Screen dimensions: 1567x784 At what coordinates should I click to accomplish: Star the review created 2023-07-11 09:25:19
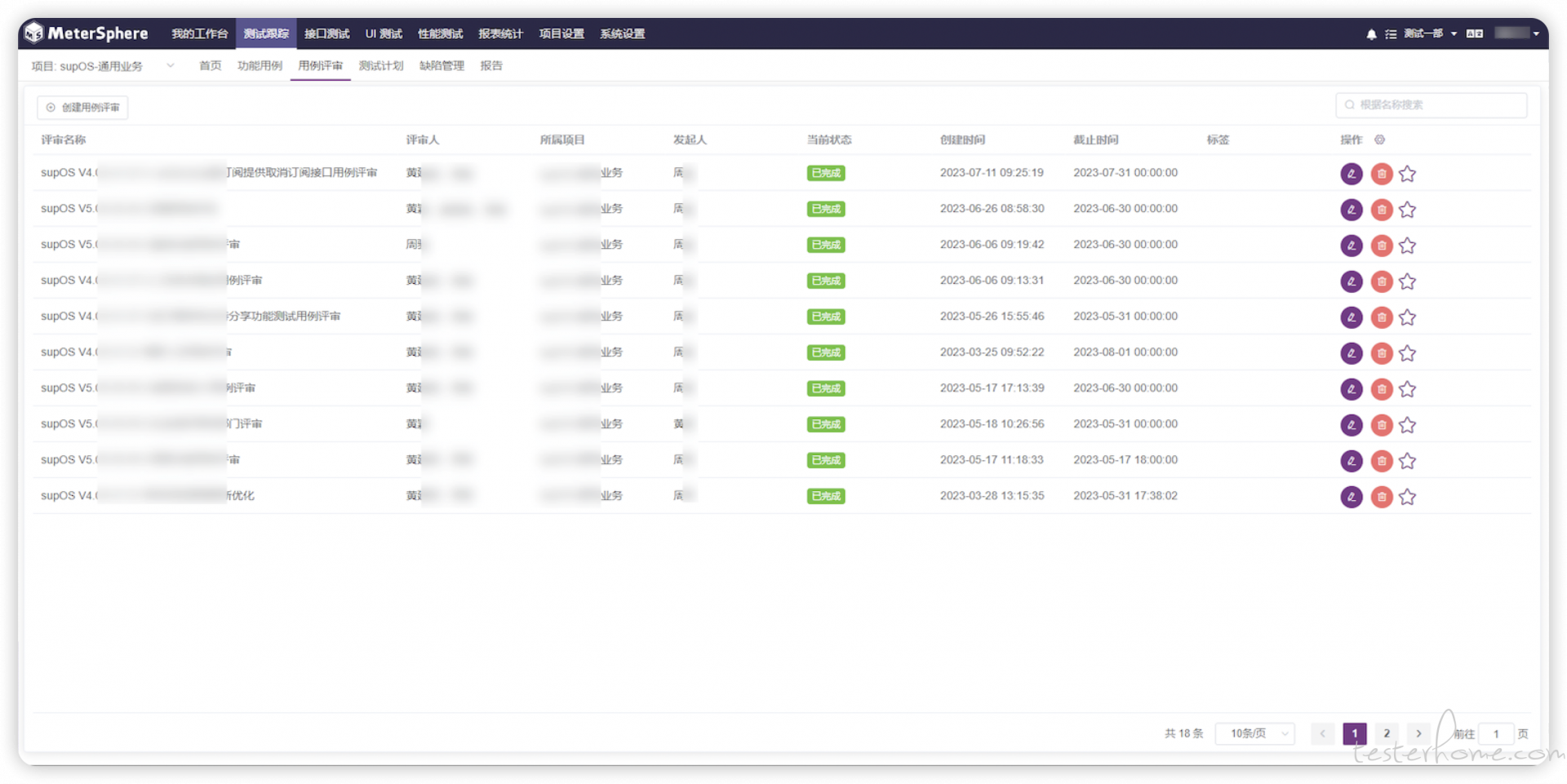(1408, 174)
